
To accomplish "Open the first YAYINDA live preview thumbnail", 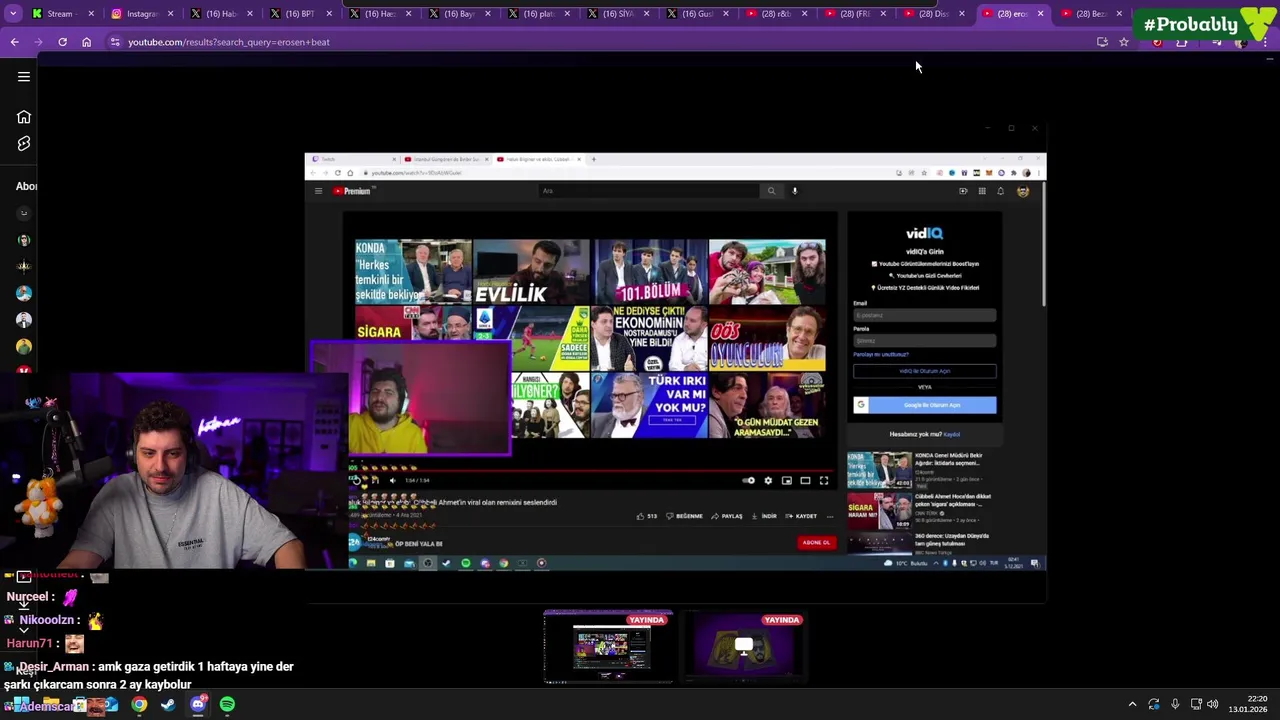I will click(608, 647).
